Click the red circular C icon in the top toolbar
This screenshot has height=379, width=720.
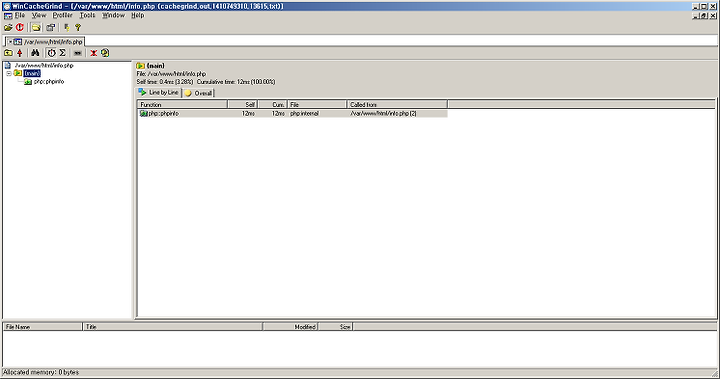click(x=20, y=28)
